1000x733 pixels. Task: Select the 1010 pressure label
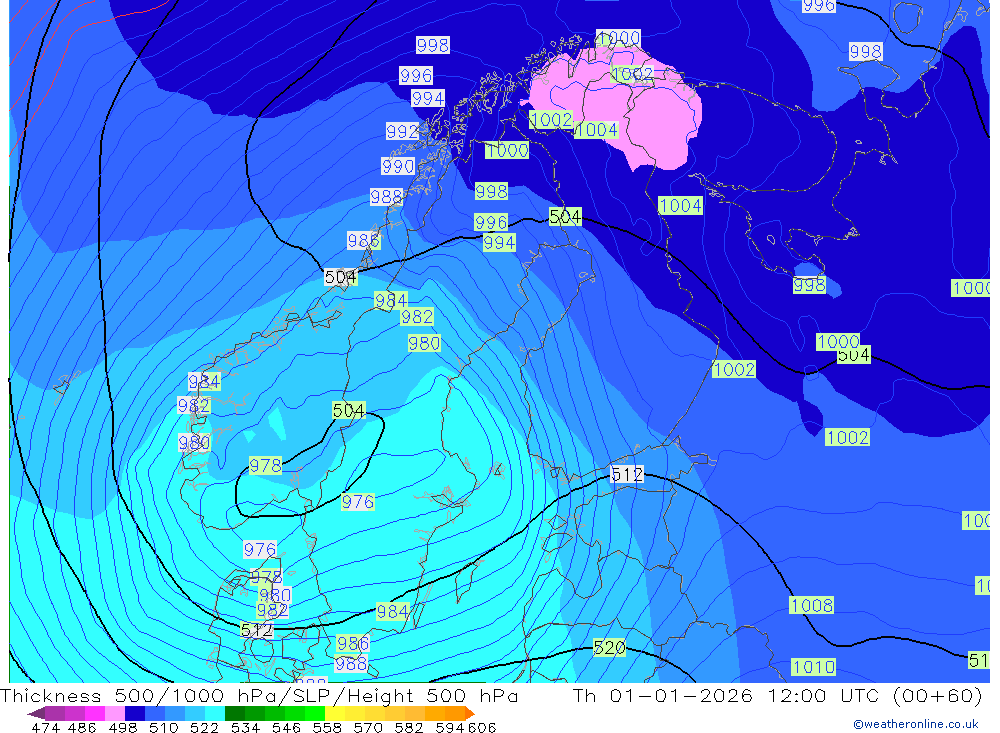click(x=813, y=667)
